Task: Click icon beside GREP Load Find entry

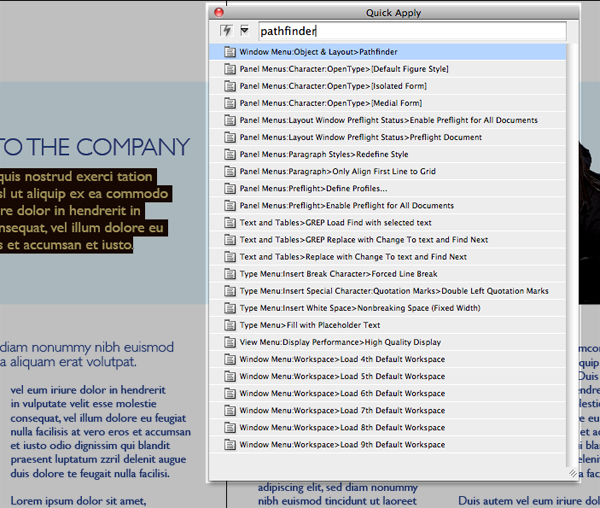Action: coord(229,222)
